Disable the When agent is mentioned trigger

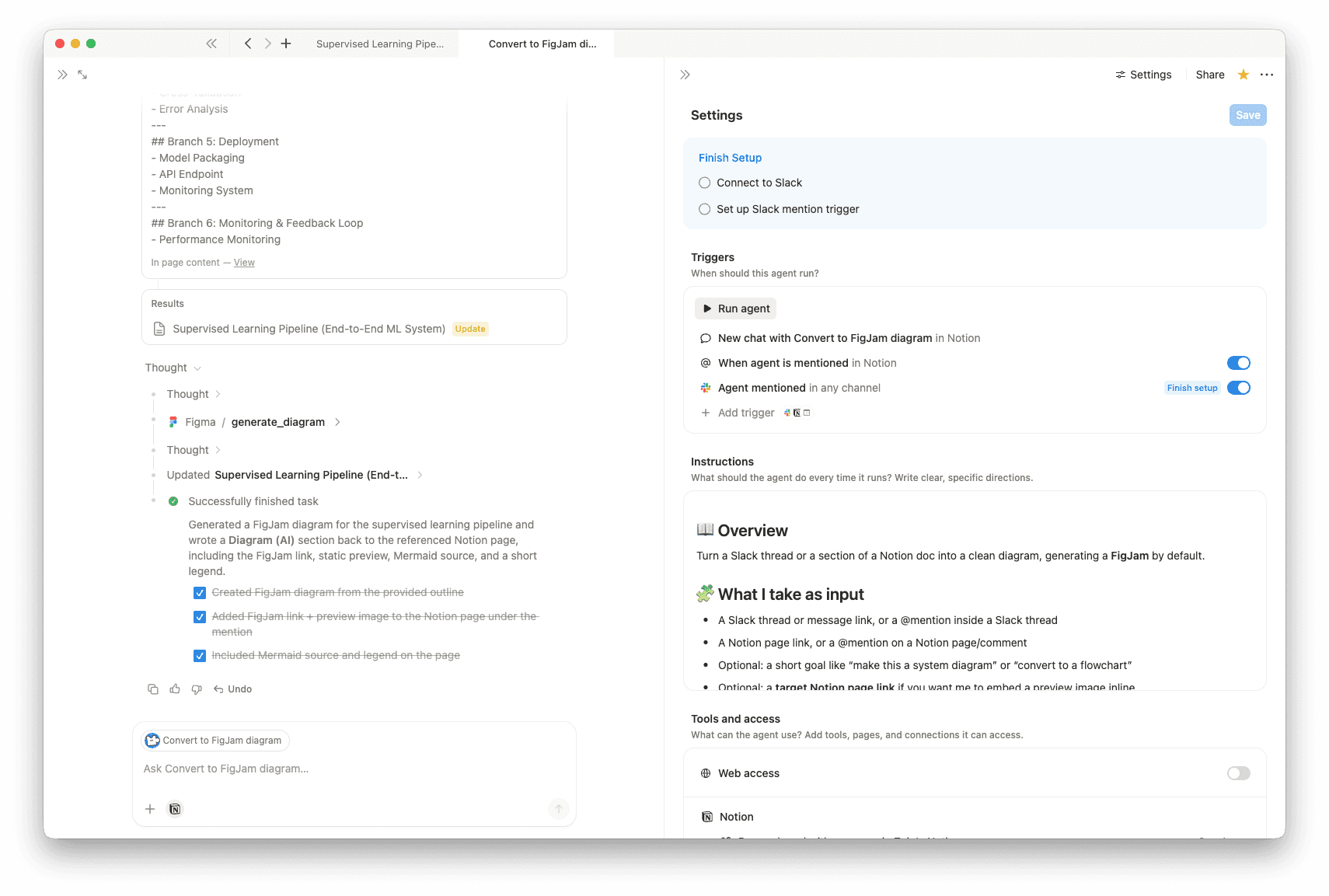[x=1238, y=363]
